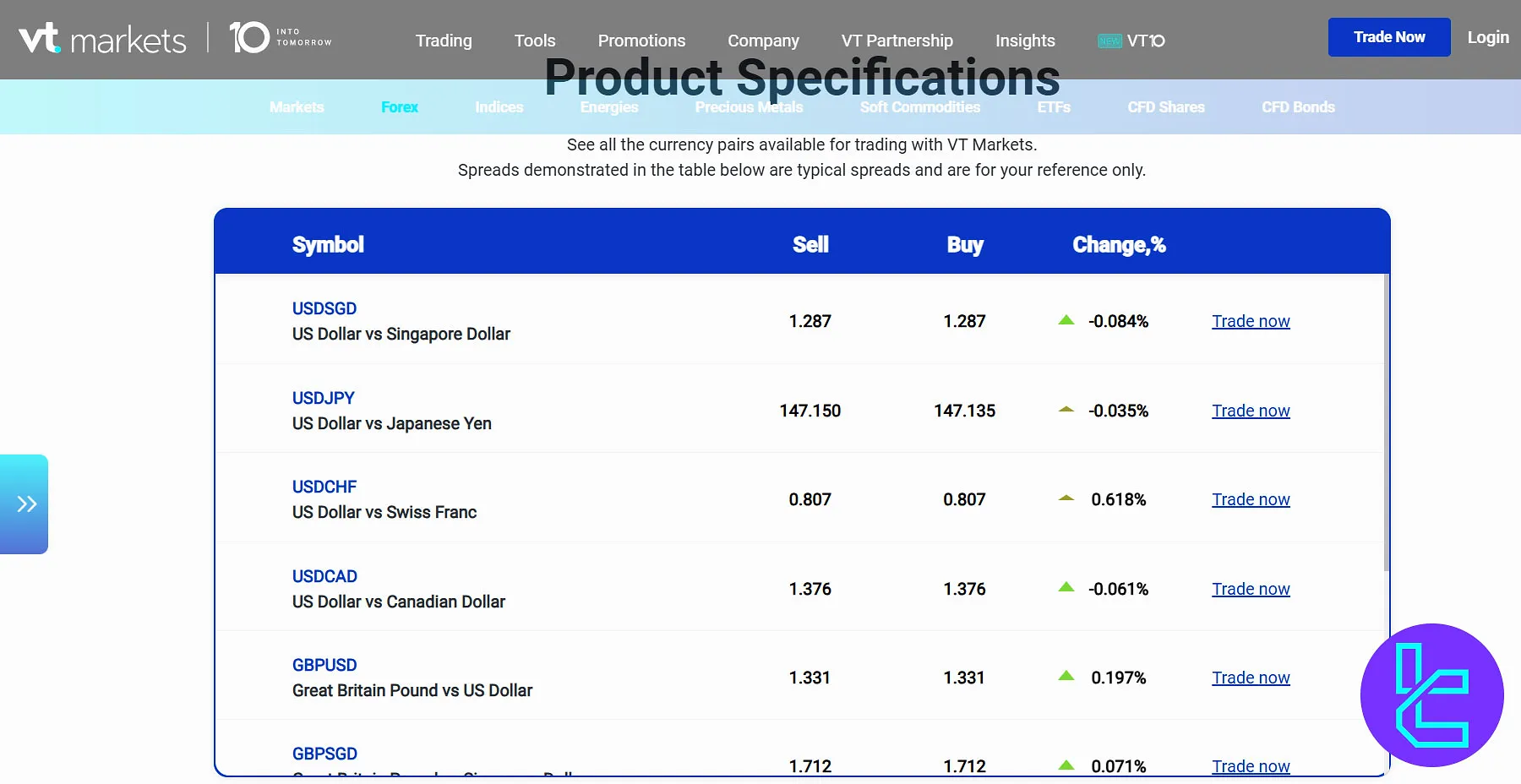The height and width of the screenshot is (784, 1521).
Task: Click 'US Dollar vs Japanese Yen' description
Action: (x=392, y=423)
